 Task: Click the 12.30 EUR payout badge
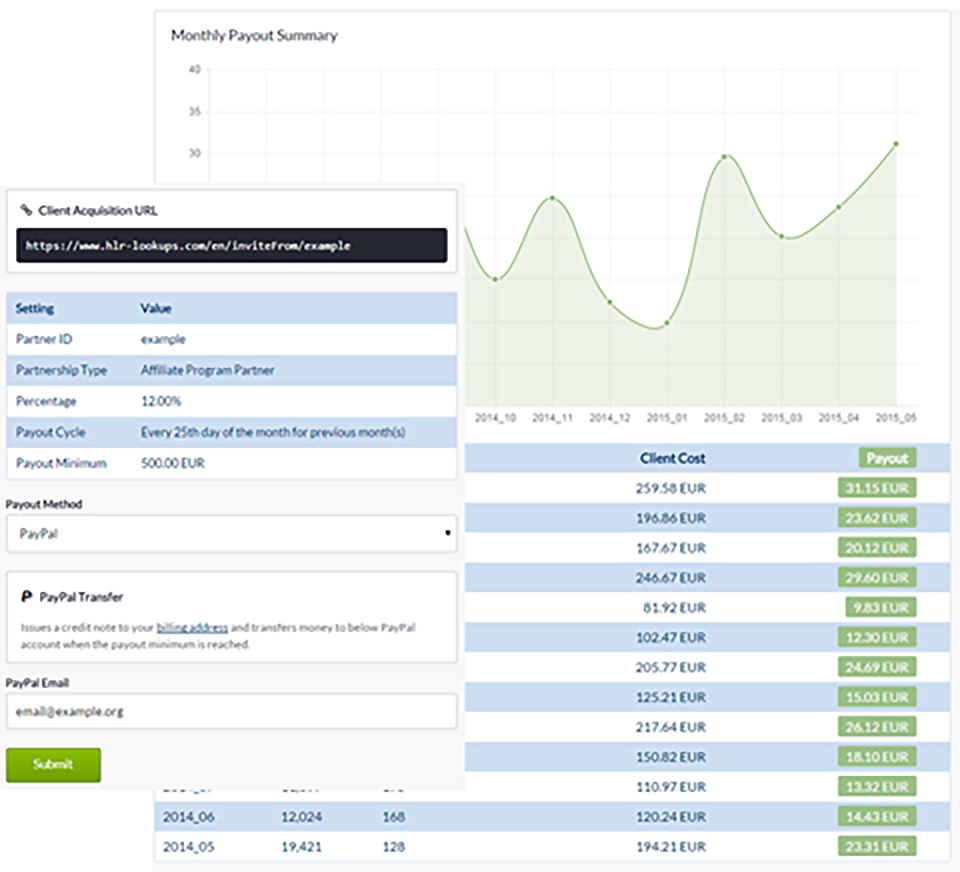pyautogui.click(x=877, y=637)
